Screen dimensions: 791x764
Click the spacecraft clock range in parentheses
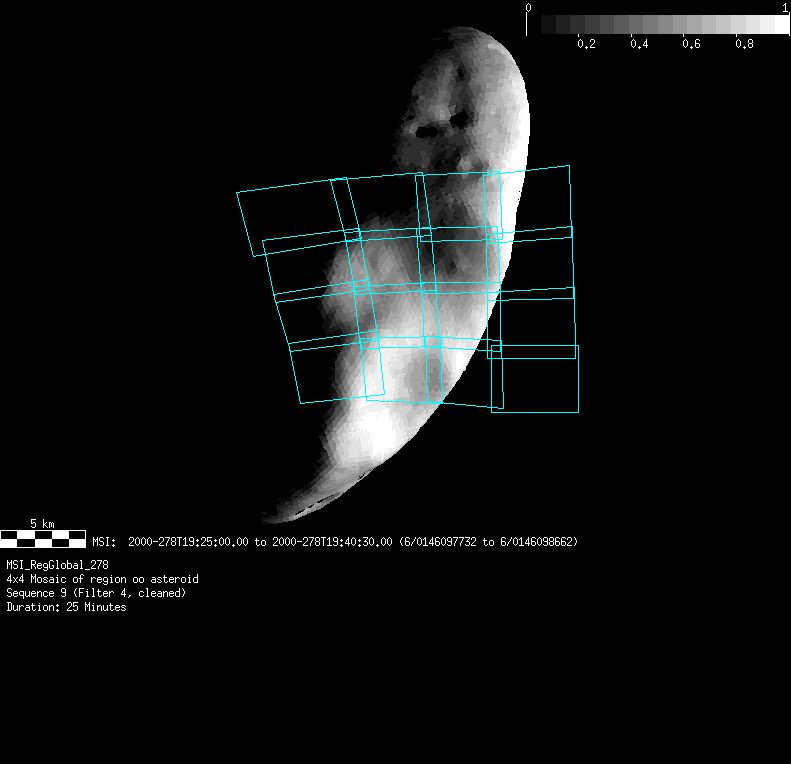click(488, 542)
